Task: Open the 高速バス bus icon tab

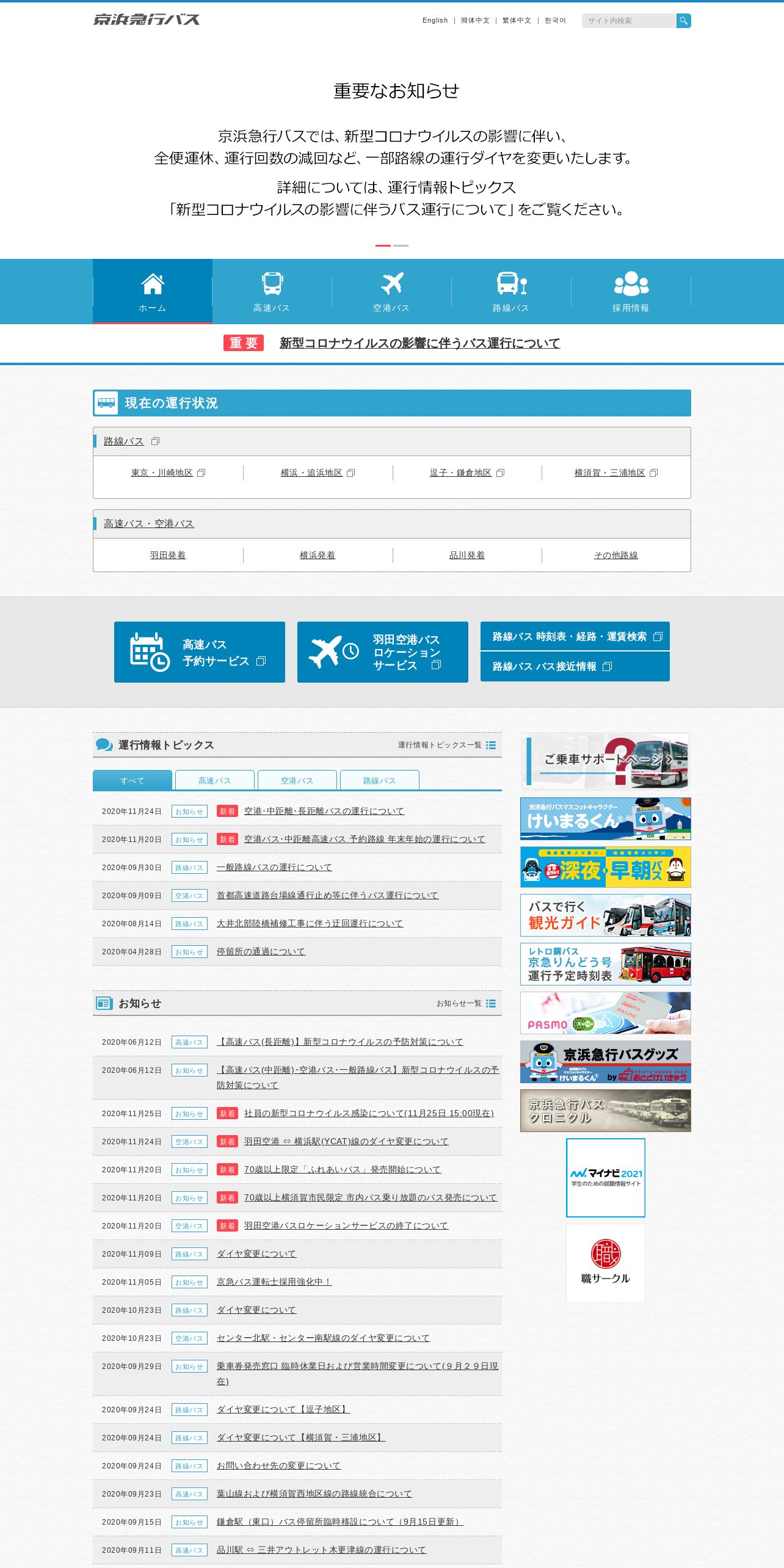Action: pos(272,284)
